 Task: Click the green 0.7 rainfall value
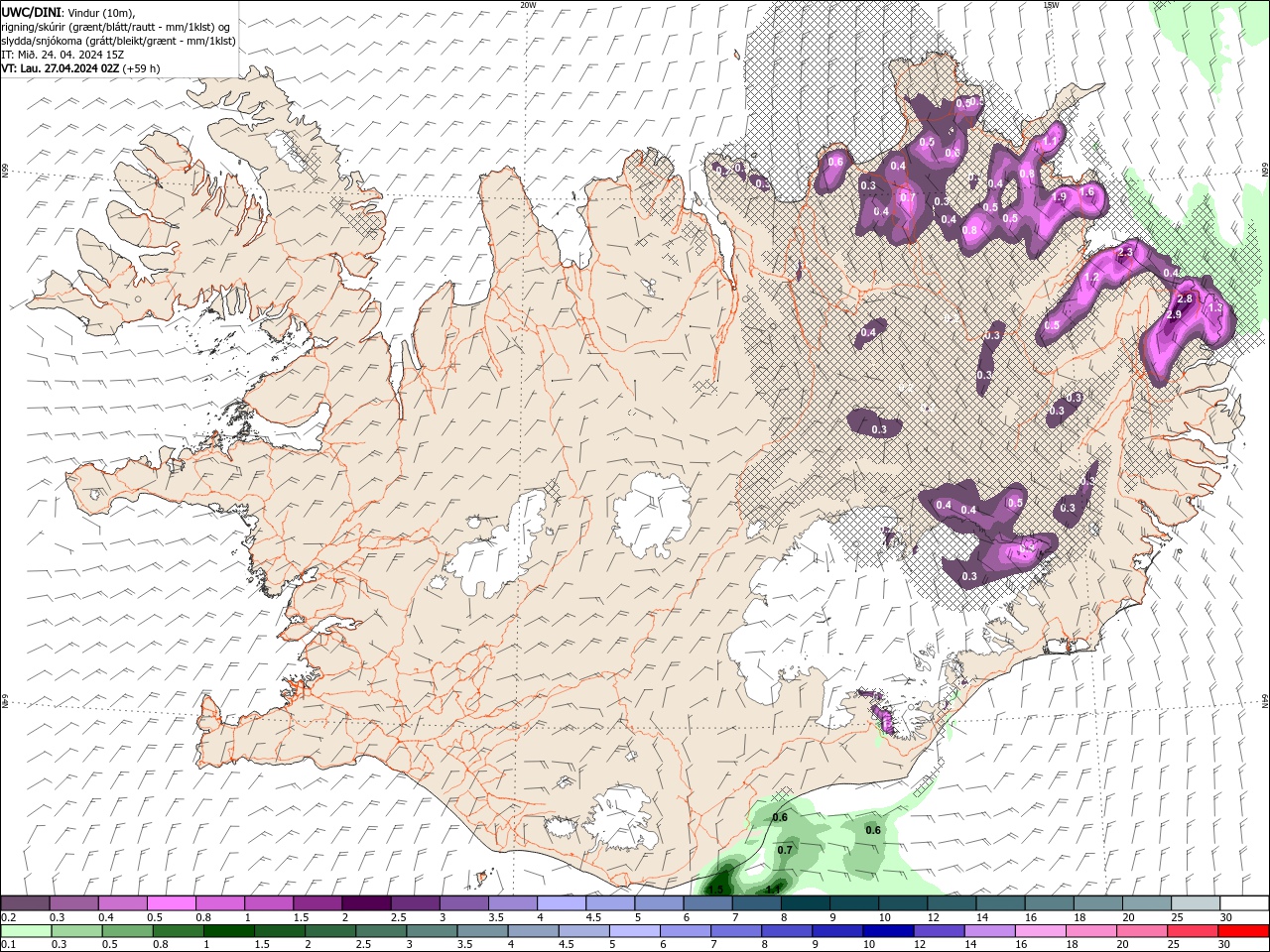(785, 850)
